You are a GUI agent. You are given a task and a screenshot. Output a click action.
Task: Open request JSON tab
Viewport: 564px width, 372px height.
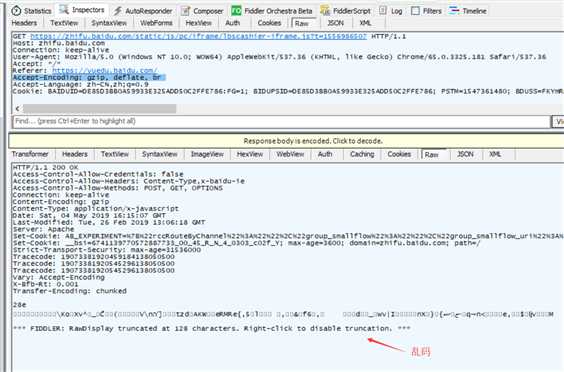click(x=336, y=23)
